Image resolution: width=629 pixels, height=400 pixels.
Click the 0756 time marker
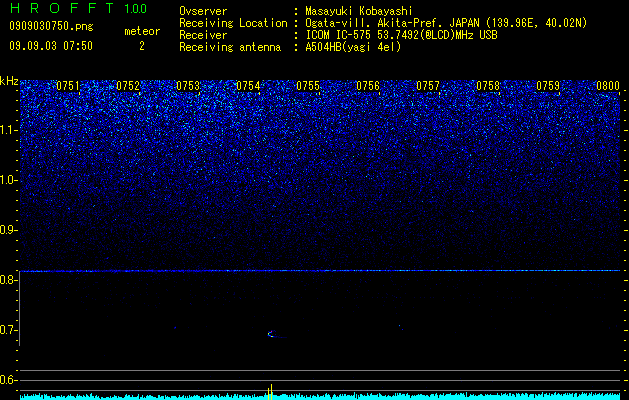[x=368, y=86]
